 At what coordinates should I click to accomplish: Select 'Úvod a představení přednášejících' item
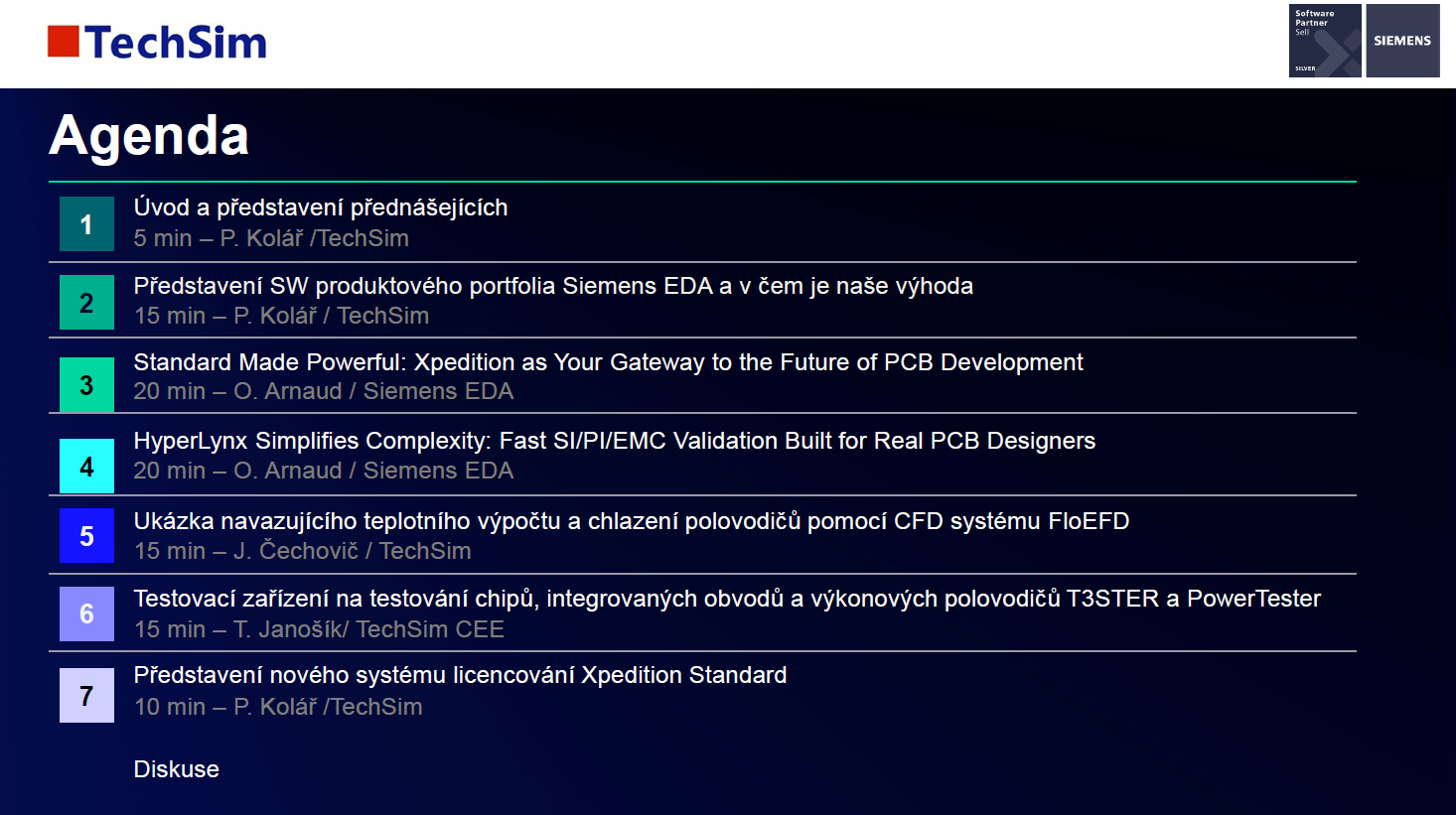[x=320, y=207]
